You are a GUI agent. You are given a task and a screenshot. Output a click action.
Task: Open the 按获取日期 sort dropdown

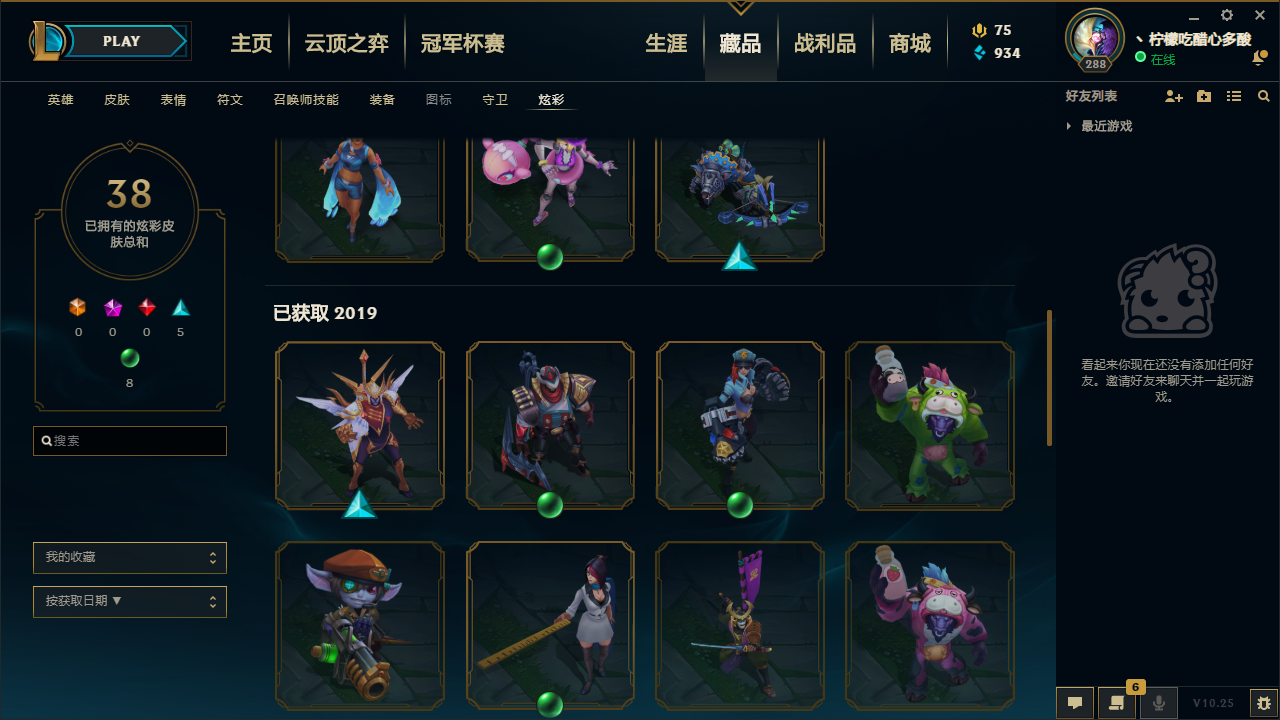tap(130, 601)
